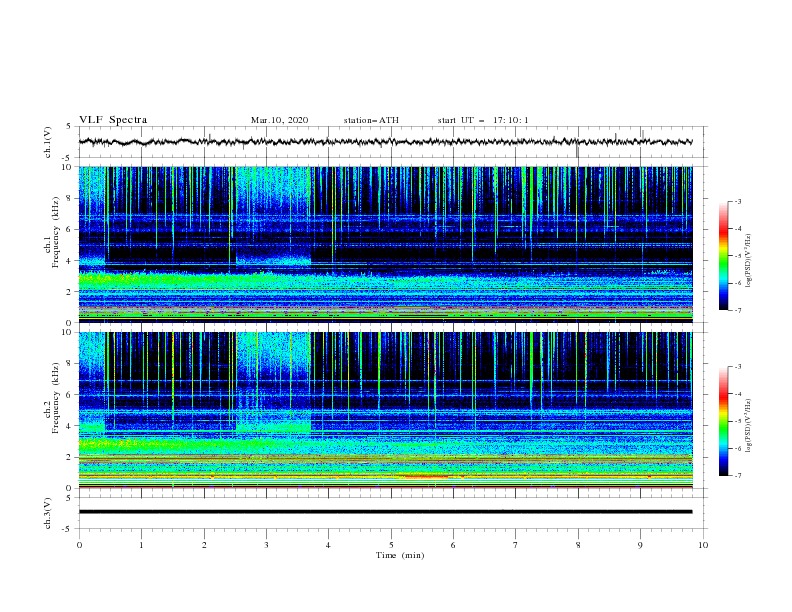
Task: Click the ch.1 spectrogram panel
Action: pos(385,244)
